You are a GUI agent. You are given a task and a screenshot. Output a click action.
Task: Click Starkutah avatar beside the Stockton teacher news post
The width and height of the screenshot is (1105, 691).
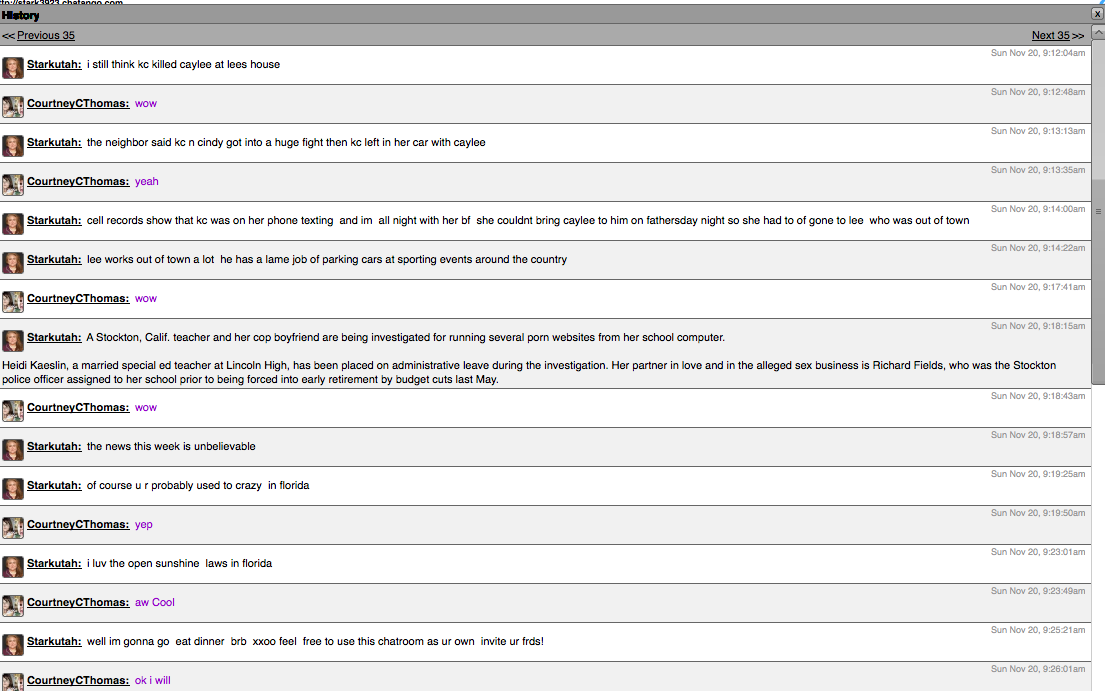[12, 341]
